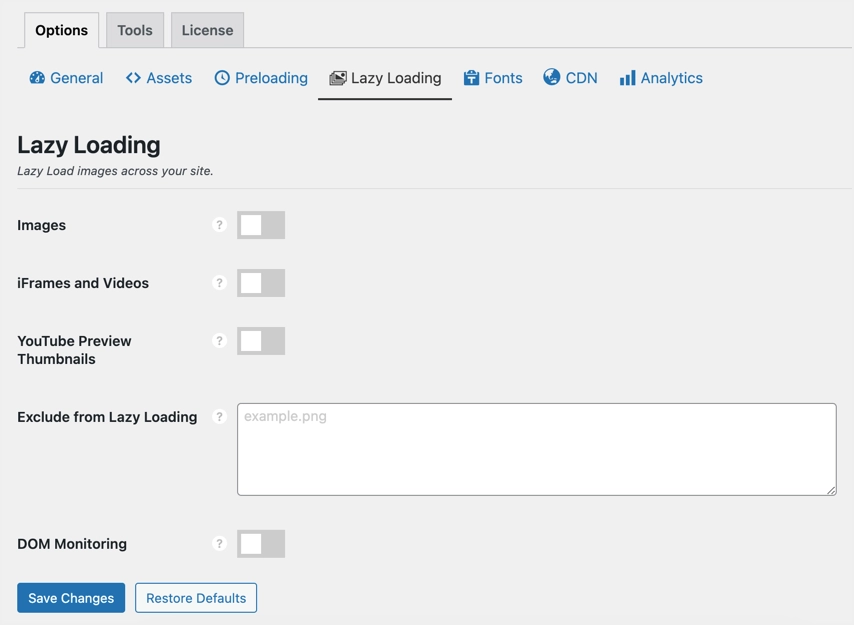Click help icon next to Images
Image resolution: width=854 pixels, height=625 pixels.
point(219,225)
